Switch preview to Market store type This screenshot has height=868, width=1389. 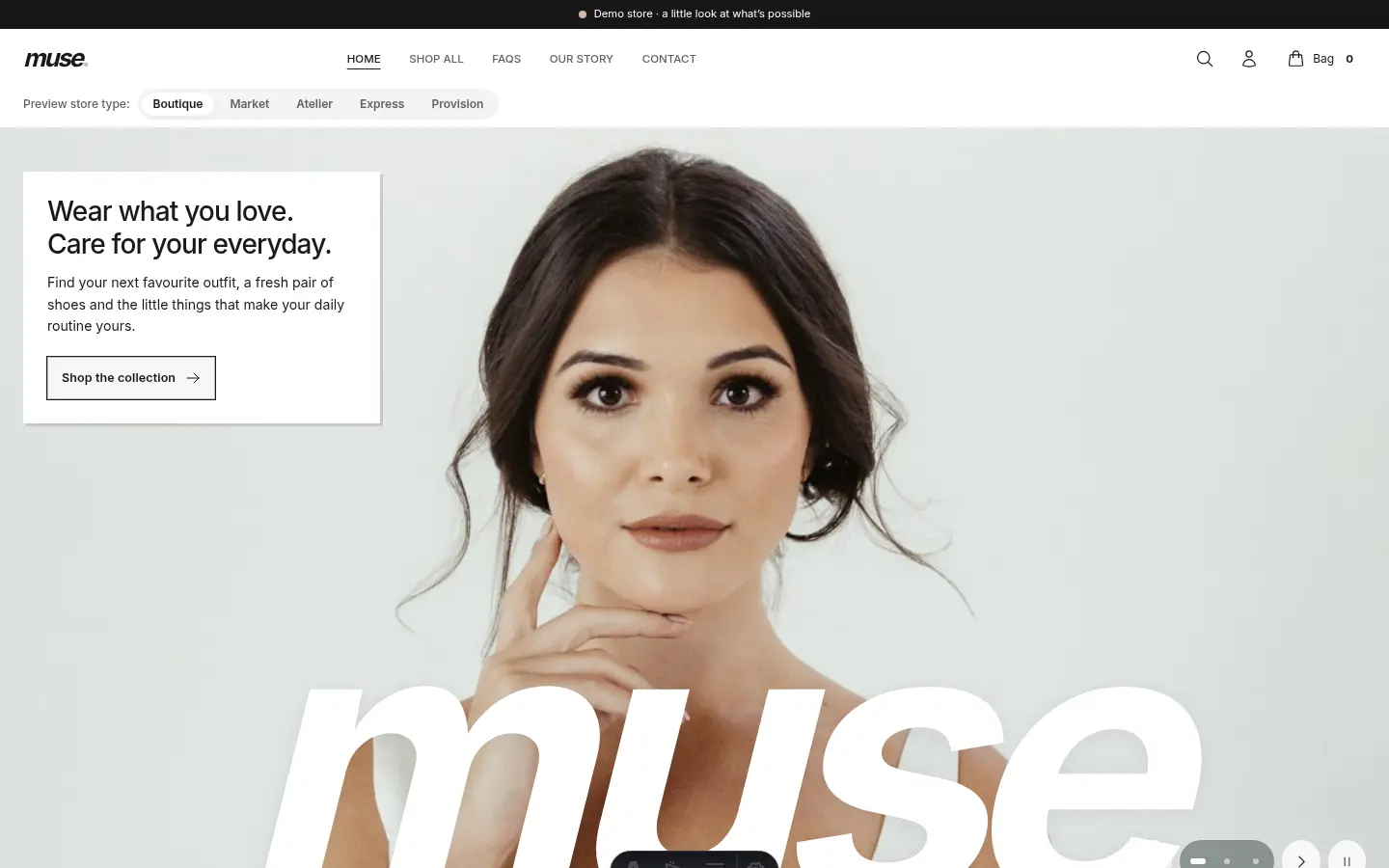coord(249,104)
